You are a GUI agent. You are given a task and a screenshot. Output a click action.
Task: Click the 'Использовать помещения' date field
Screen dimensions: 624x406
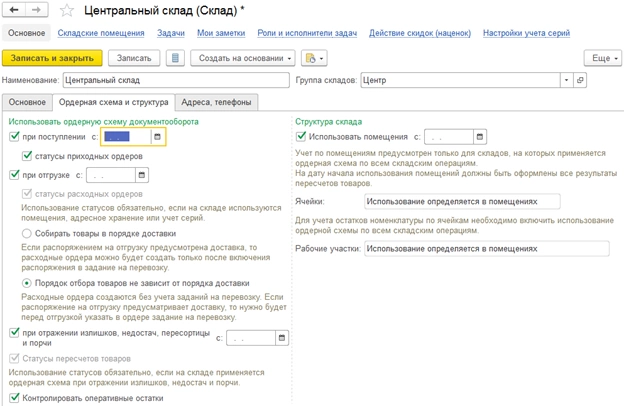click(x=449, y=137)
